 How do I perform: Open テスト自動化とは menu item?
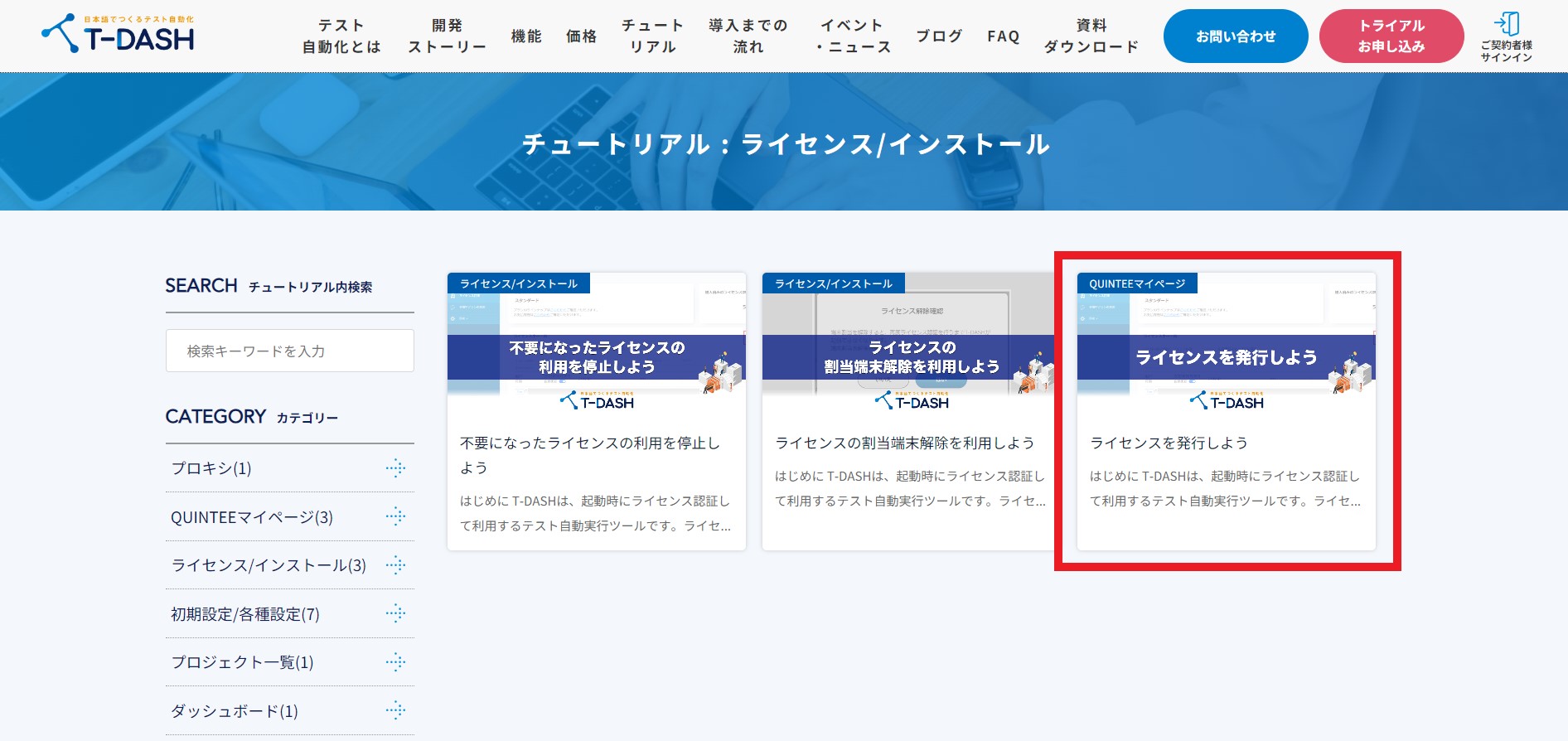[x=341, y=36]
